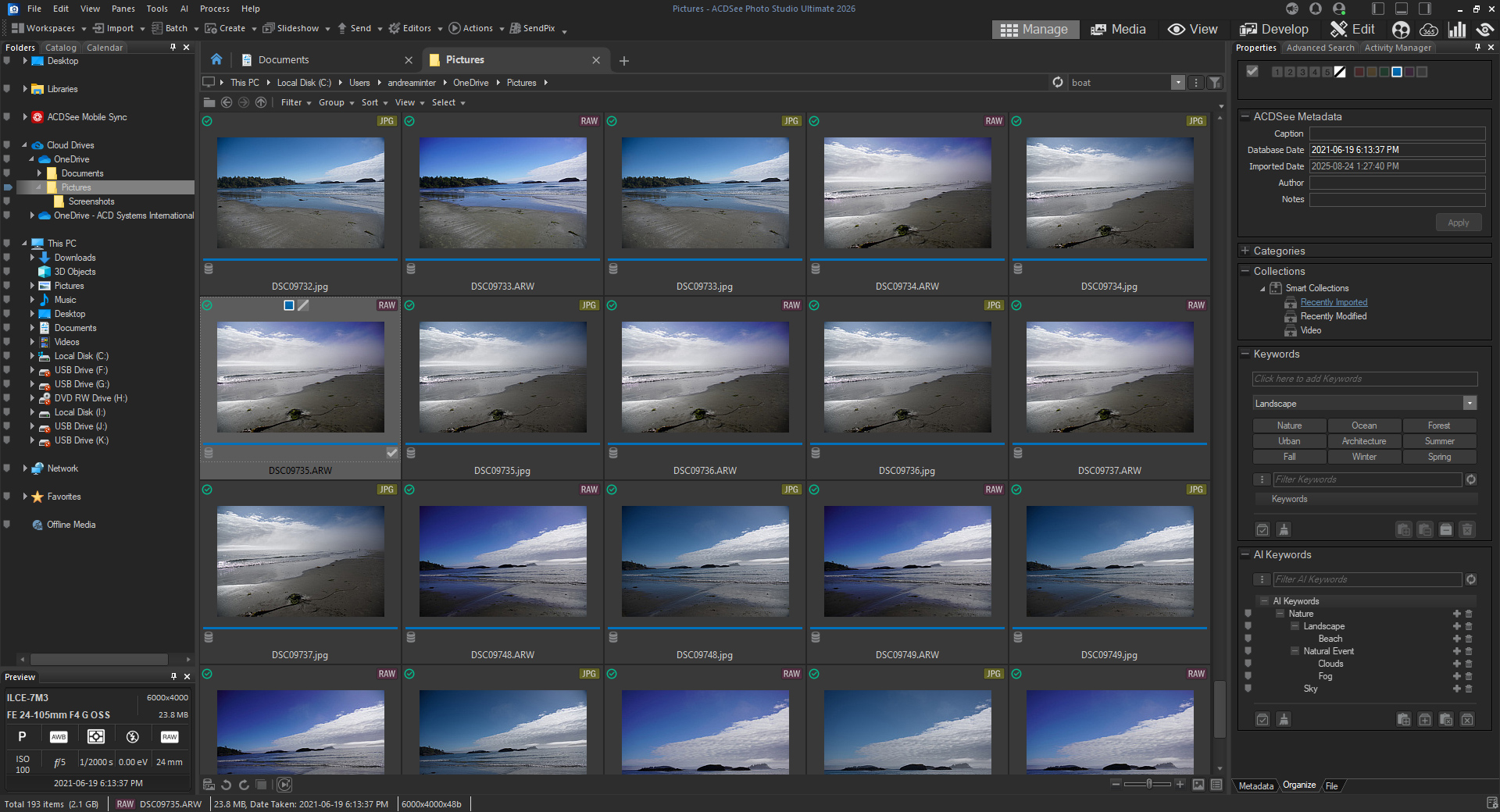Image resolution: width=1500 pixels, height=812 pixels.
Task: Navigate up one folder level
Action: tap(261, 102)
